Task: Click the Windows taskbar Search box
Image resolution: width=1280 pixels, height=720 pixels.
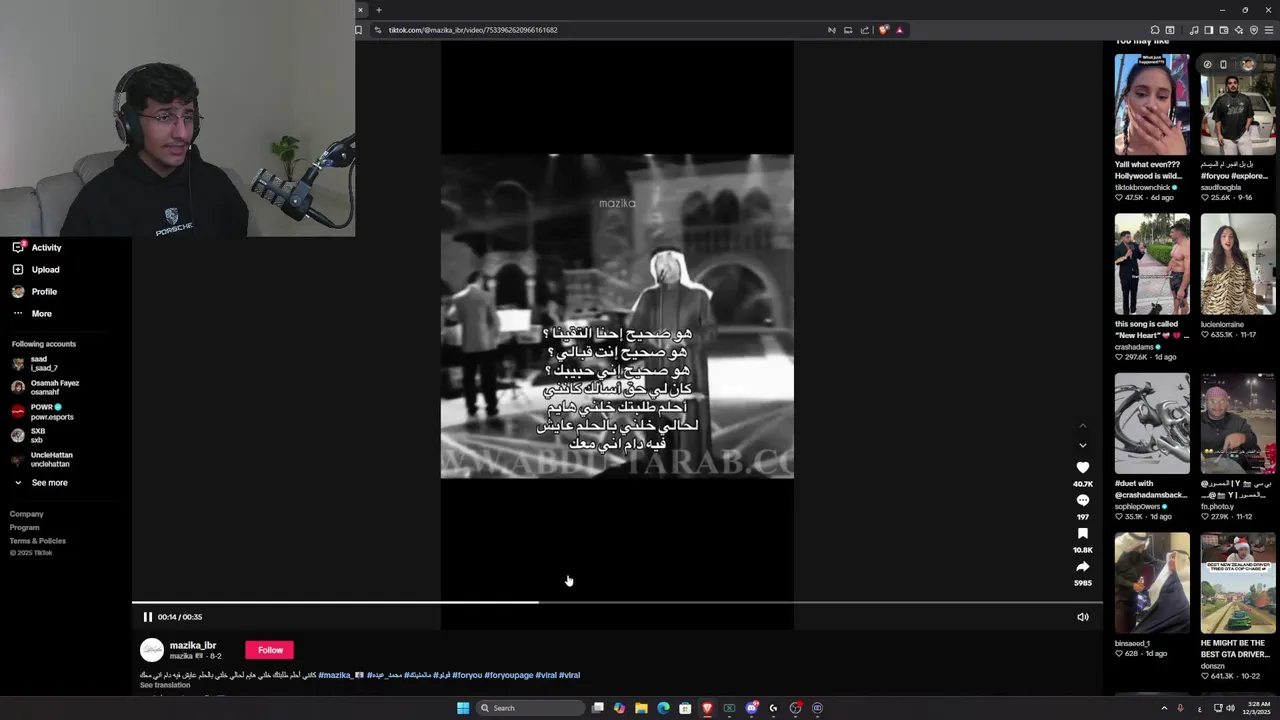Action: tap(530, 708)
